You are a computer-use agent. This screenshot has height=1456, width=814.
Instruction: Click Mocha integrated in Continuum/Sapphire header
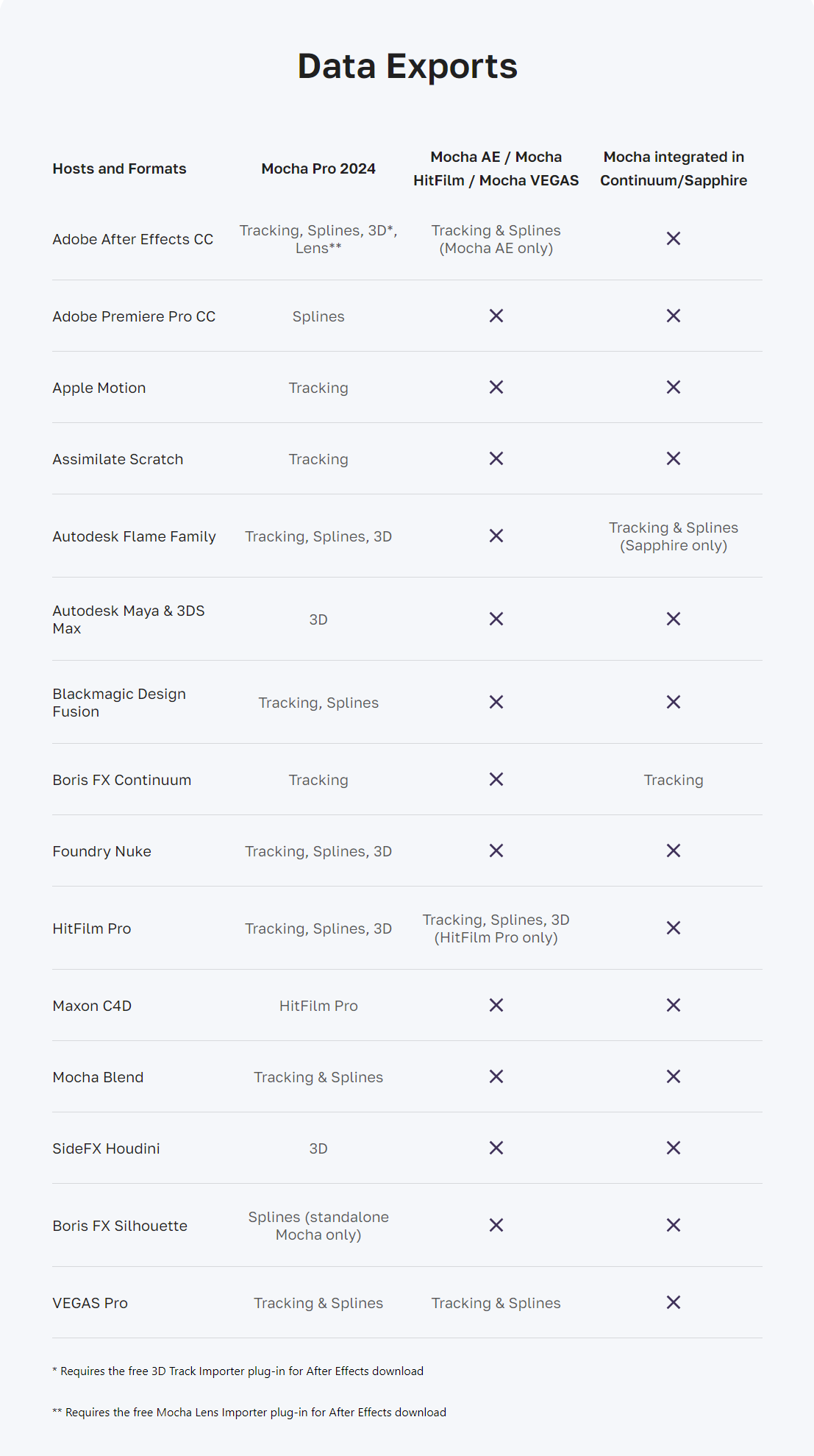click(674, 168)
